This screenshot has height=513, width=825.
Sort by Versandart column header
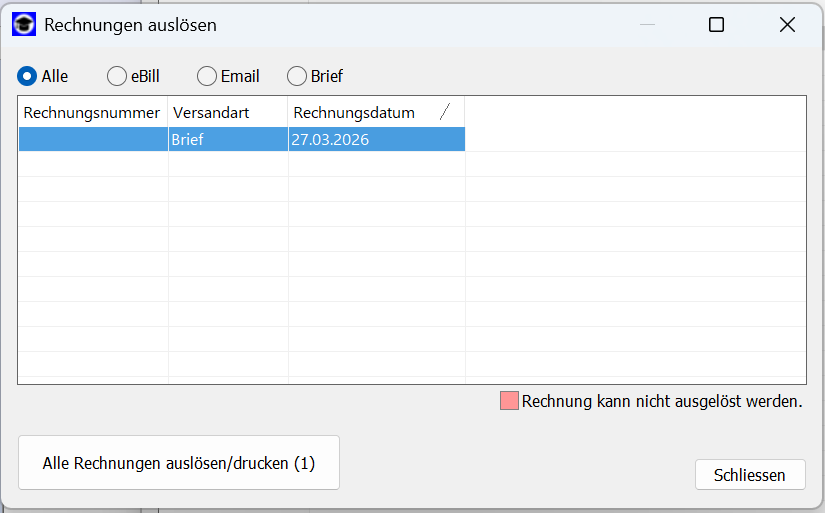[228, 113]
